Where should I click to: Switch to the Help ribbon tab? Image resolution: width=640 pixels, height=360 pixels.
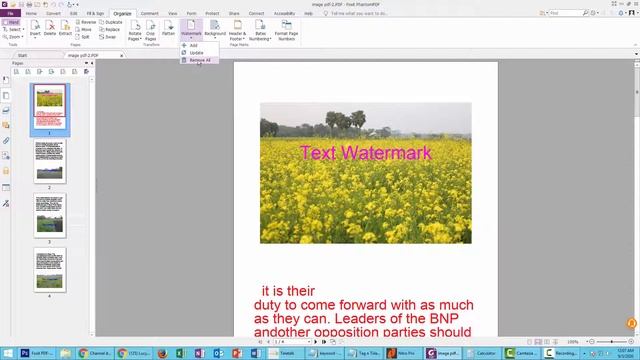[308, 13]
